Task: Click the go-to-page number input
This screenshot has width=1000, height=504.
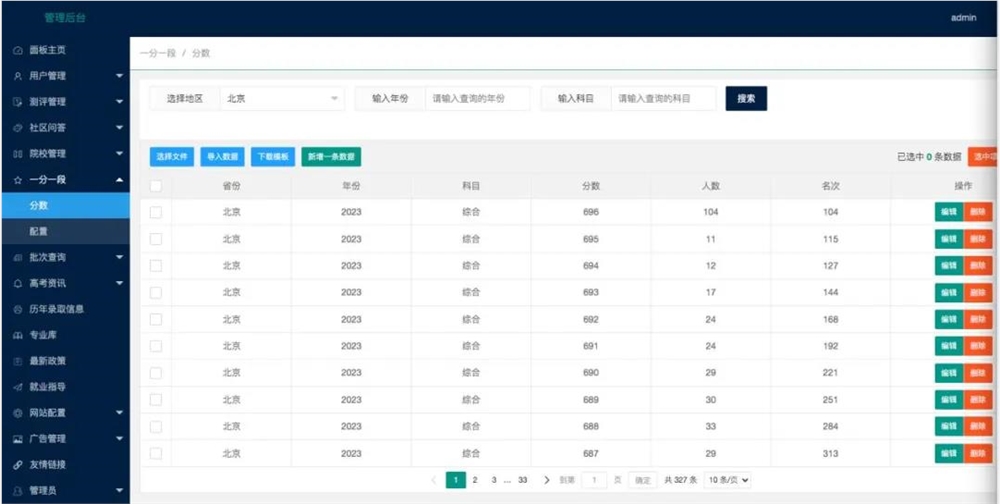Action: click(x=594, y=480)
